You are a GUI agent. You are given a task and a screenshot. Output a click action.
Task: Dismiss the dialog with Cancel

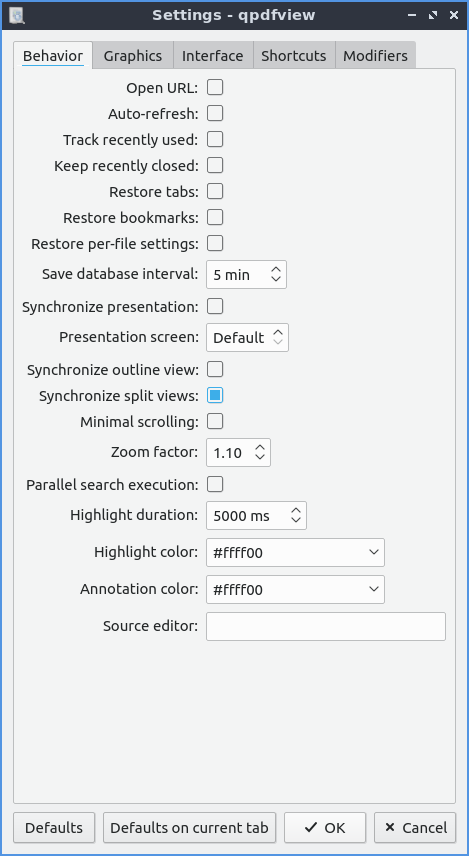pos(415,828)
